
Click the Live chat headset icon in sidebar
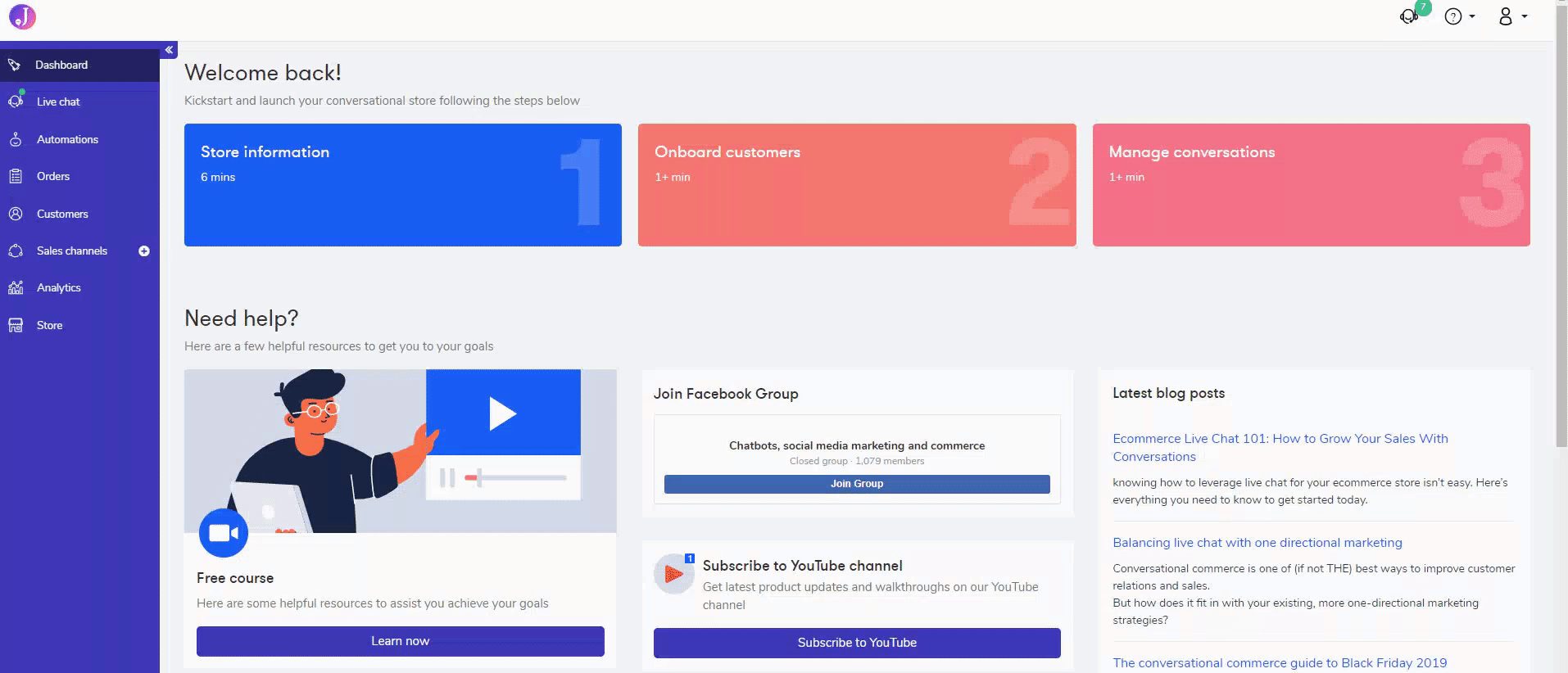click(16, 102)
